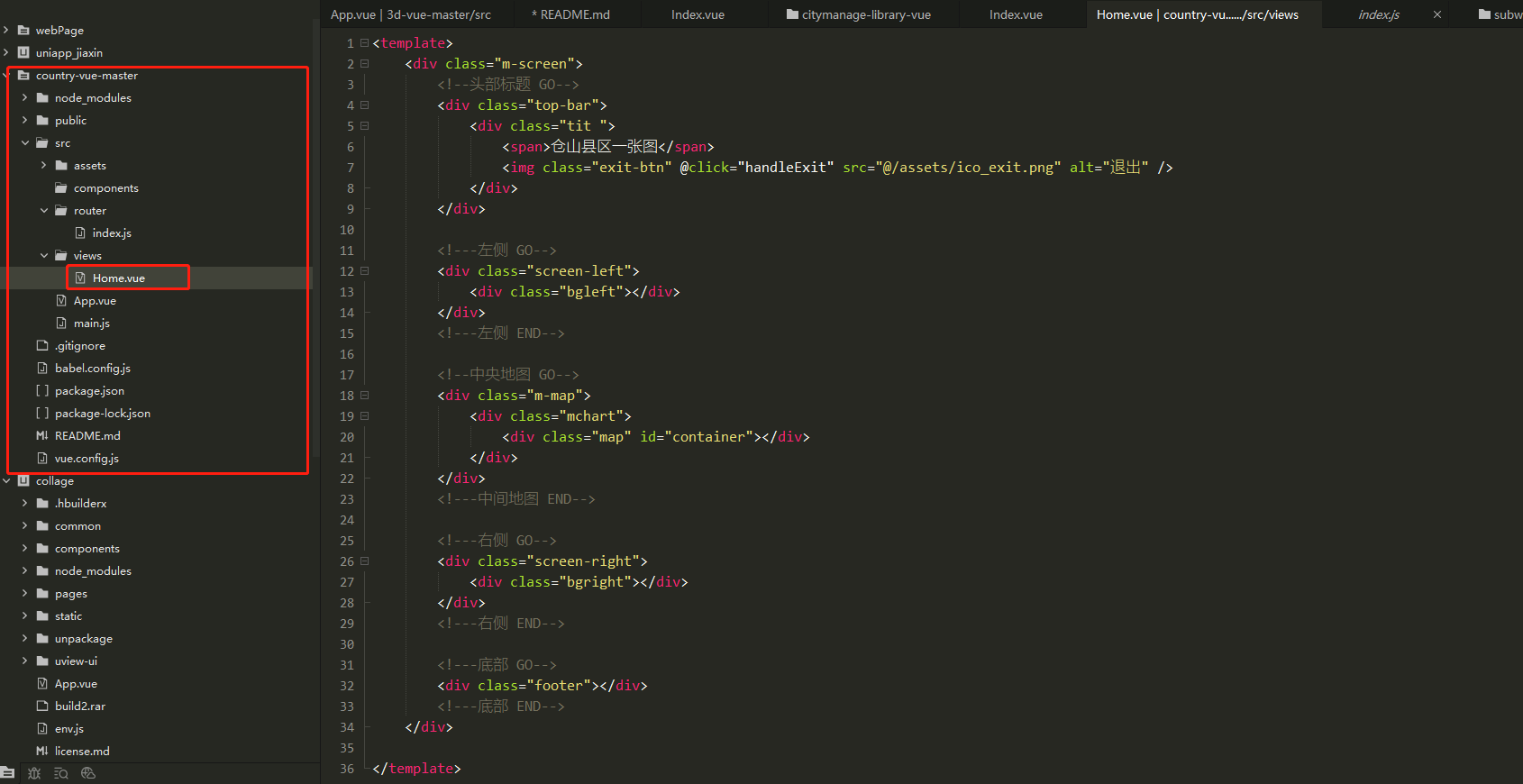Viewport: 1523px width, 784px height.
Task: Click the country-vue-master project icon
Action: (23, 76)
